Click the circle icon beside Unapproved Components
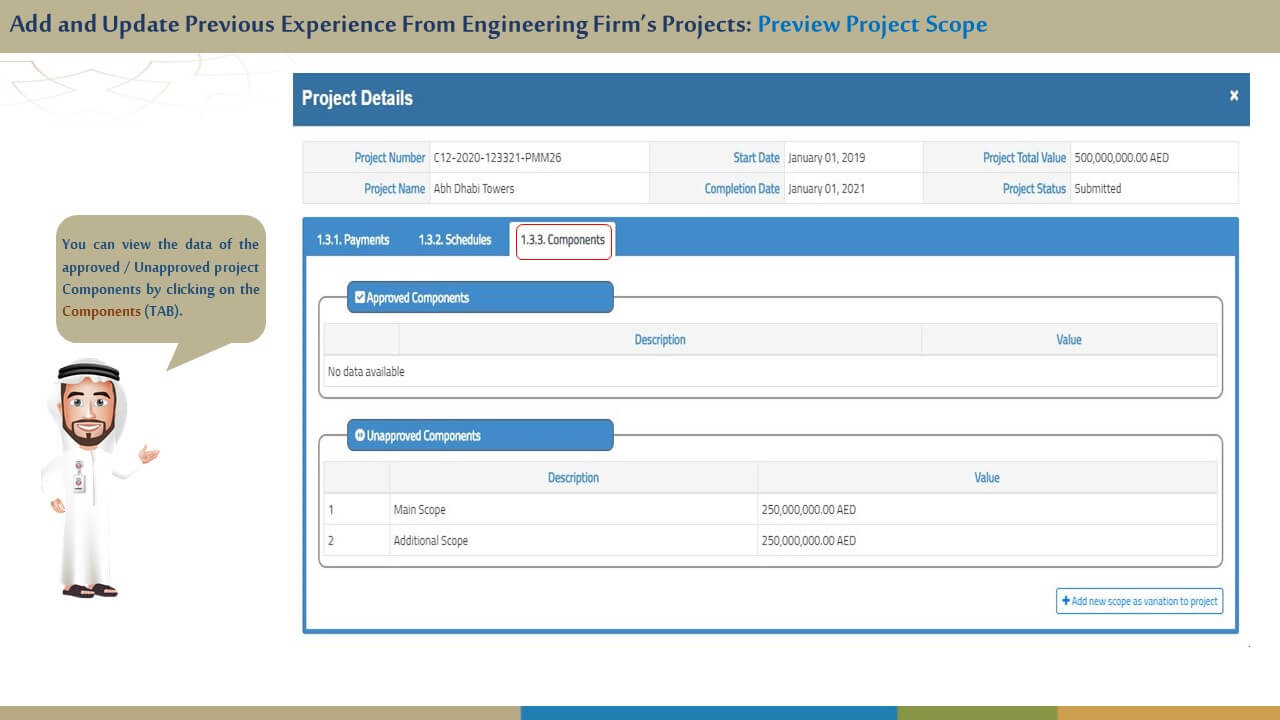The height and width of the screenshot is (720, 1280). 360,435
